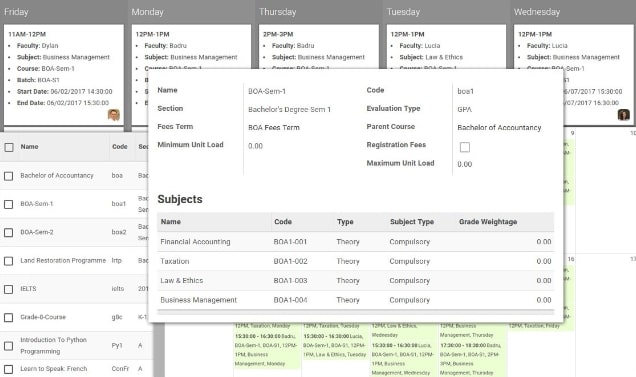
Task: Toggle the select-all checkbox beside Name header
Action: (9, 147)
